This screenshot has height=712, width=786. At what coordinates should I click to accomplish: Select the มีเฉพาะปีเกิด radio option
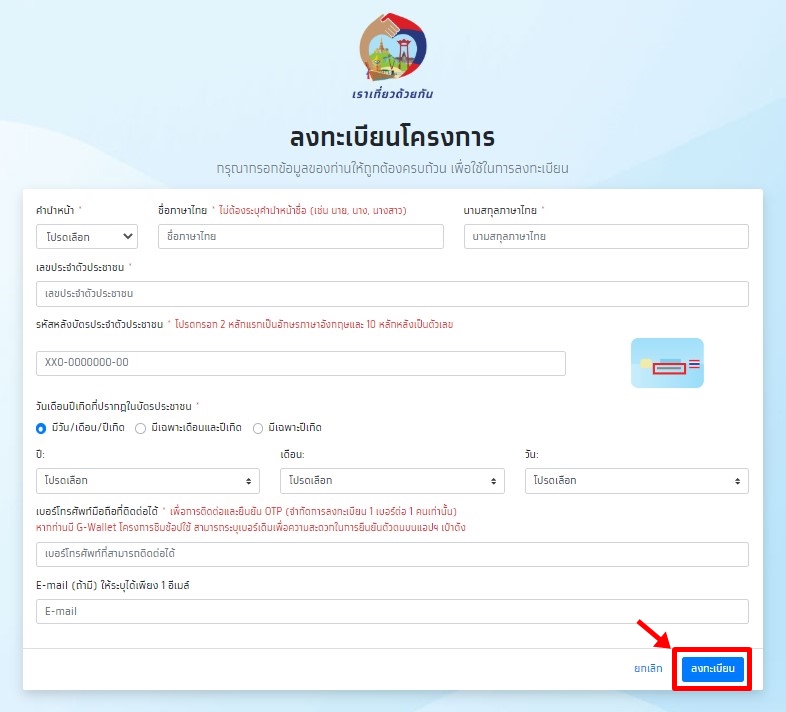258,428
